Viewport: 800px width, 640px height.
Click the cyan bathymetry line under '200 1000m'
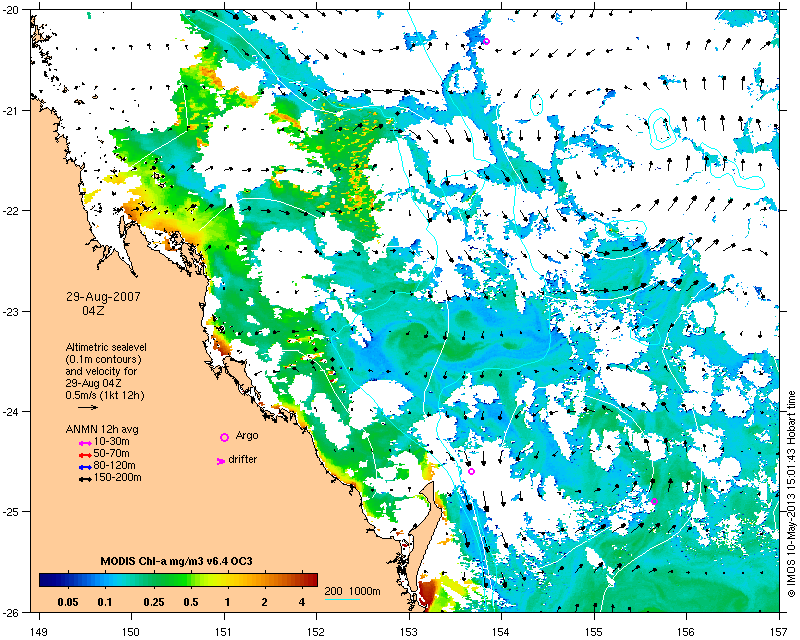342,599
